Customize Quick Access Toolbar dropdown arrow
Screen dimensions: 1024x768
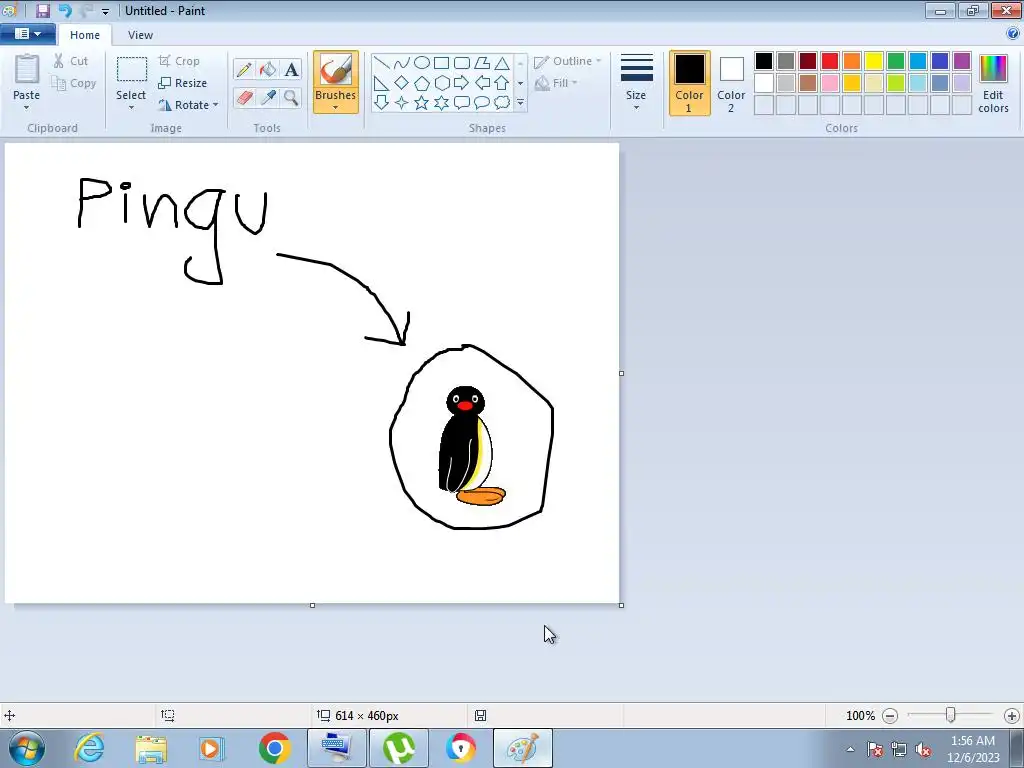pos(105,11)
